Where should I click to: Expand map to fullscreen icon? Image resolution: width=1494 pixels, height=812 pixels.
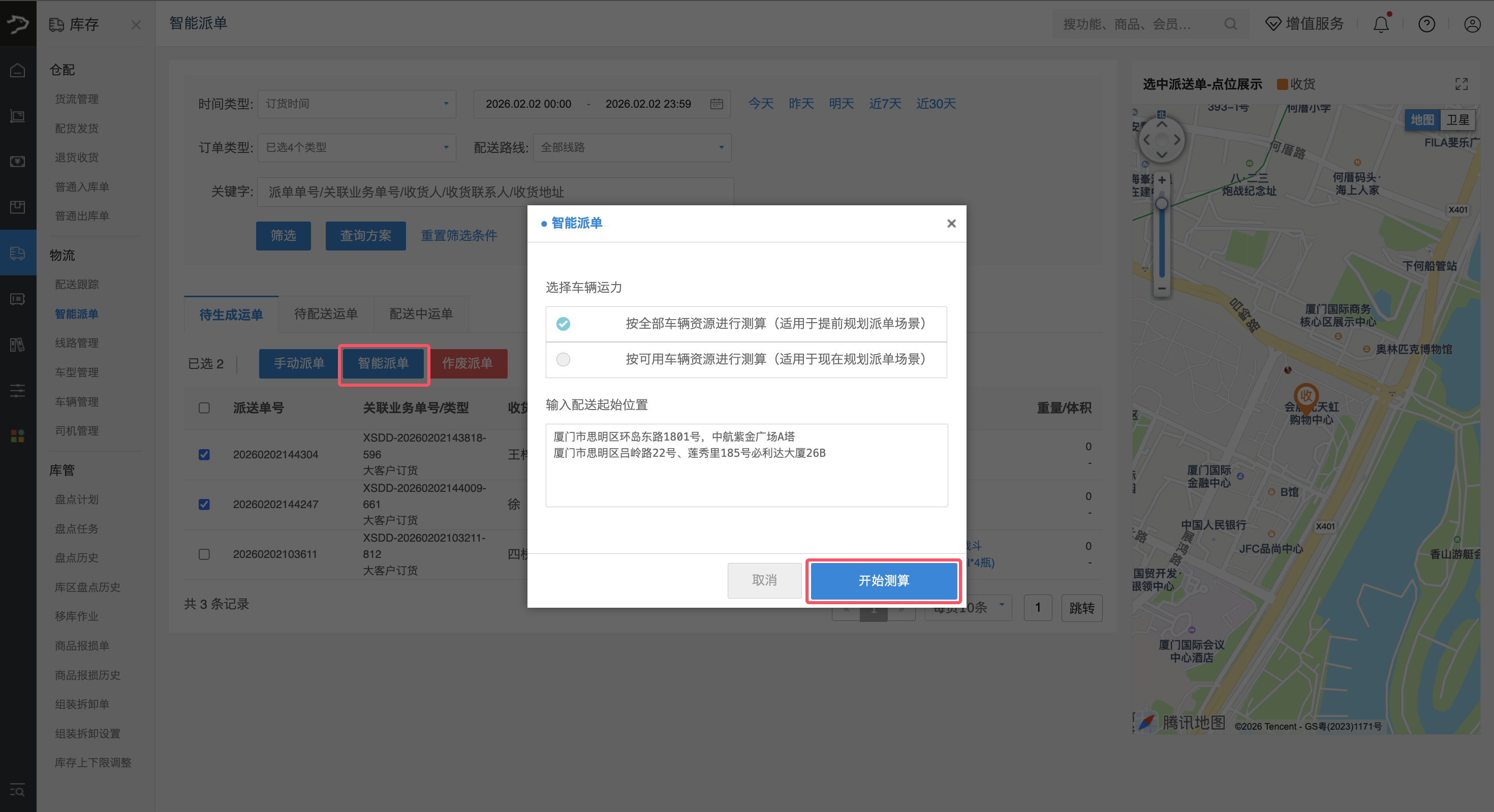coord(1461,84)
